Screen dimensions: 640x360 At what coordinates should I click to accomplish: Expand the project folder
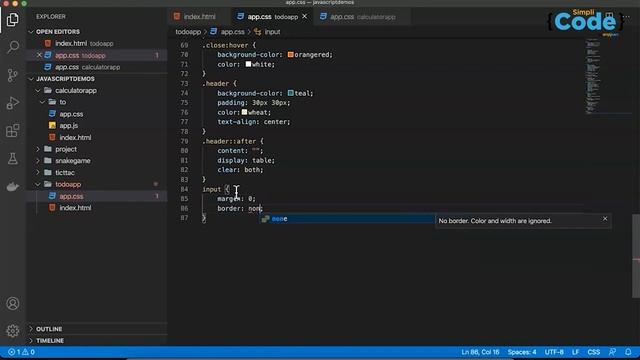(38, 149)
